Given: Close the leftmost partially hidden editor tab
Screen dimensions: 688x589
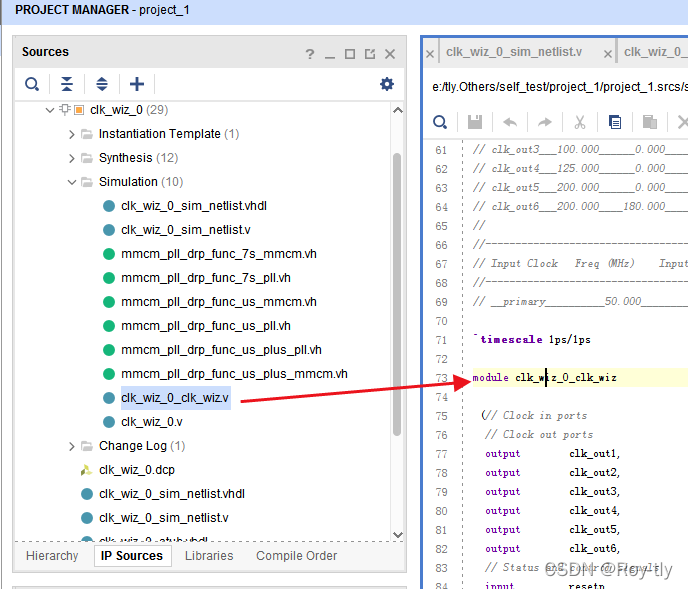Looking at the screenshot, I should click(x=430, y=54).
